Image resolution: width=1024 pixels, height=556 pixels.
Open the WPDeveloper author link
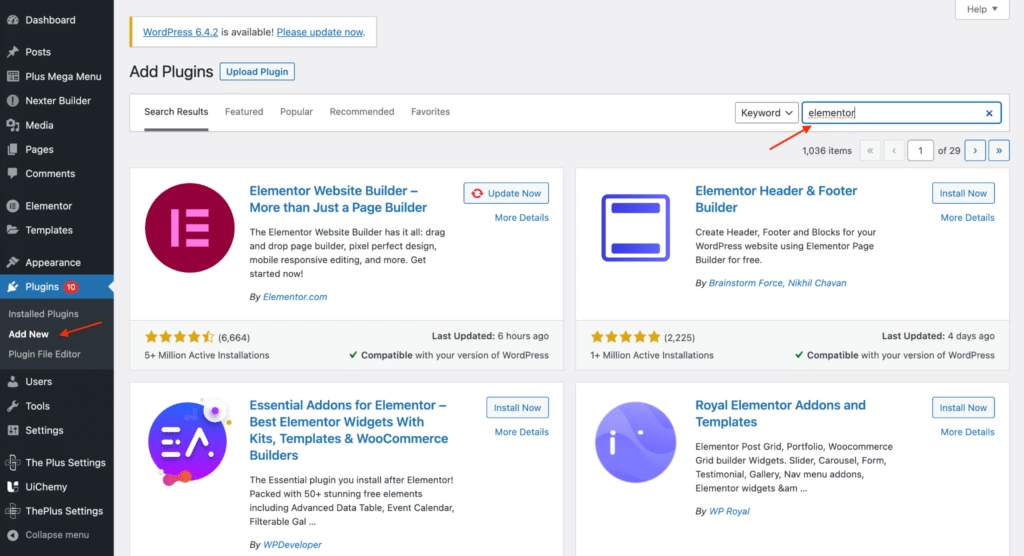tap(292, 545)
